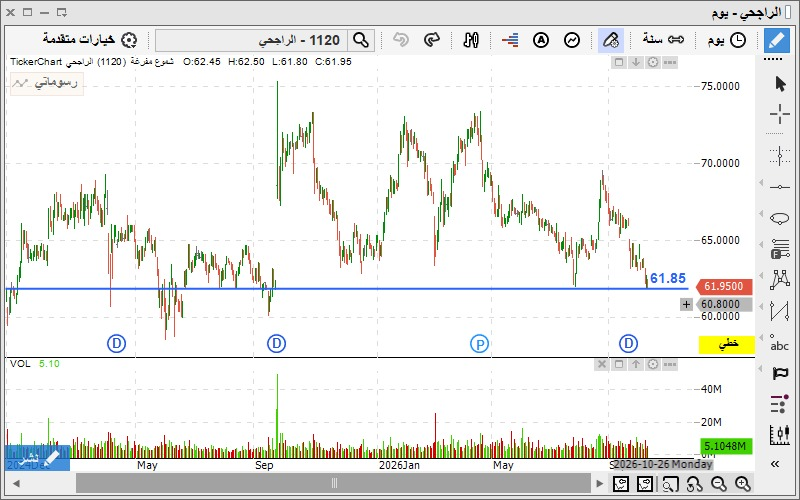
Task: Click the 61.85 horizontal line label
Action: [x=668, y=278]
